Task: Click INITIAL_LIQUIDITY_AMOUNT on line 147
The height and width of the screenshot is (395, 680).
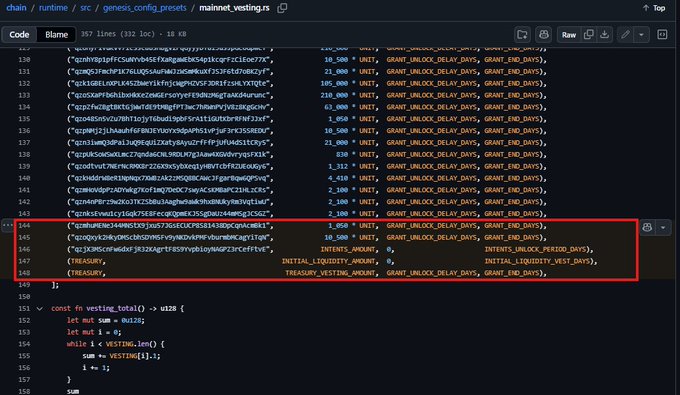Action: [328, 261]
